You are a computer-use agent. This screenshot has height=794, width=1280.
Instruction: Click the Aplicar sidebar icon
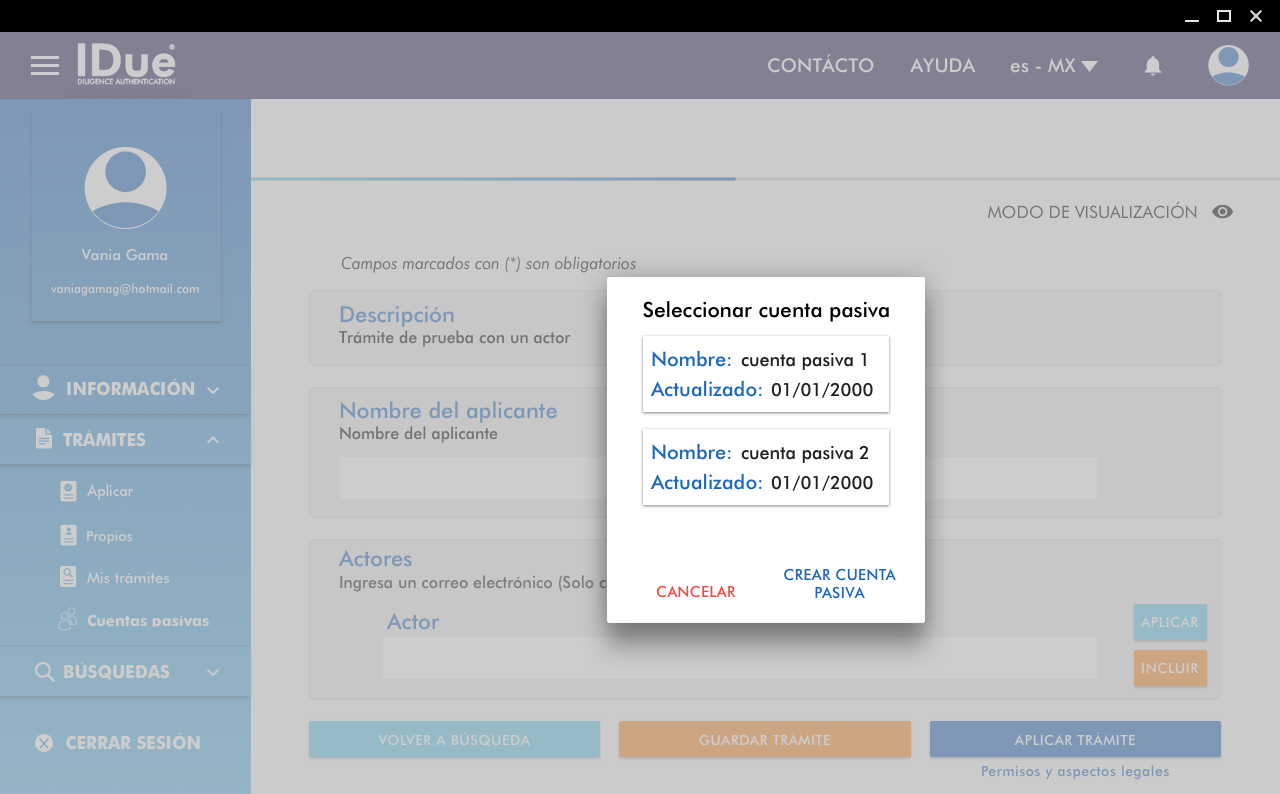click(68, 491)
